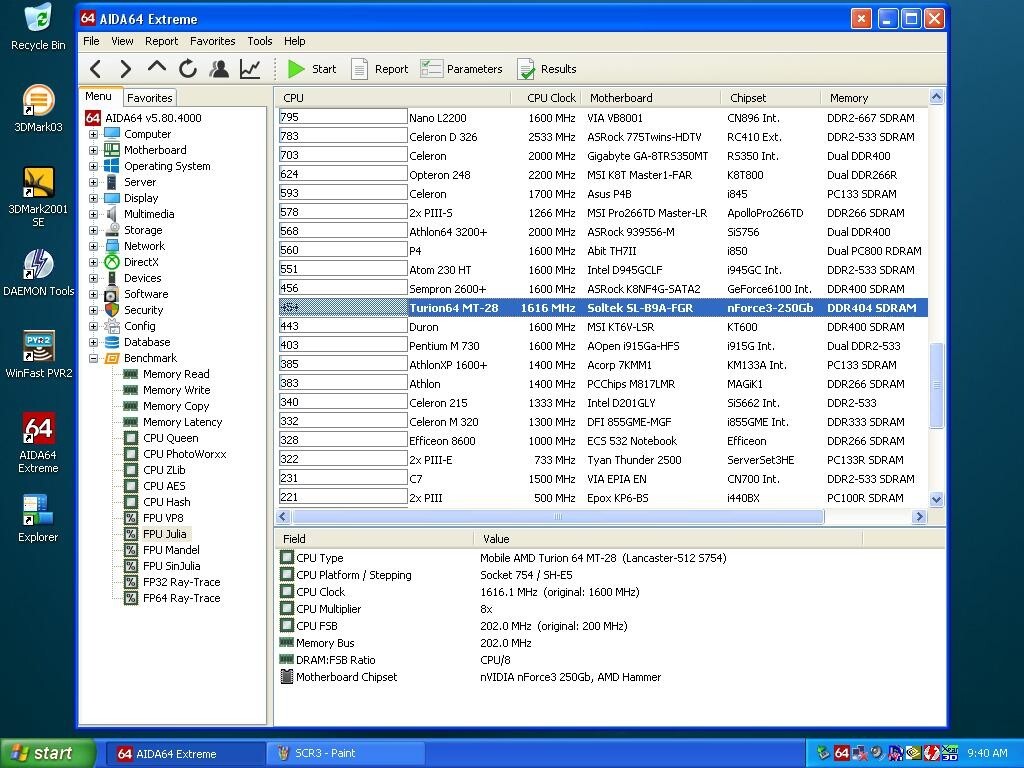Expand the Computer tree node

click(93, 134)
